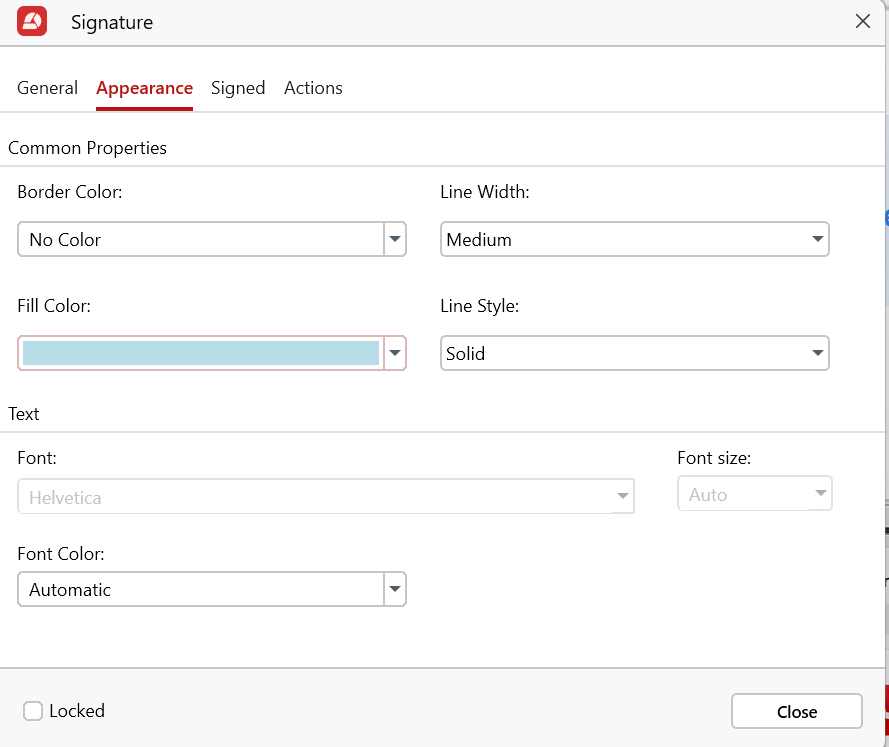Close the Signature dialog with the X
This screenshot has width=889, height=747.
coord(862,22)
